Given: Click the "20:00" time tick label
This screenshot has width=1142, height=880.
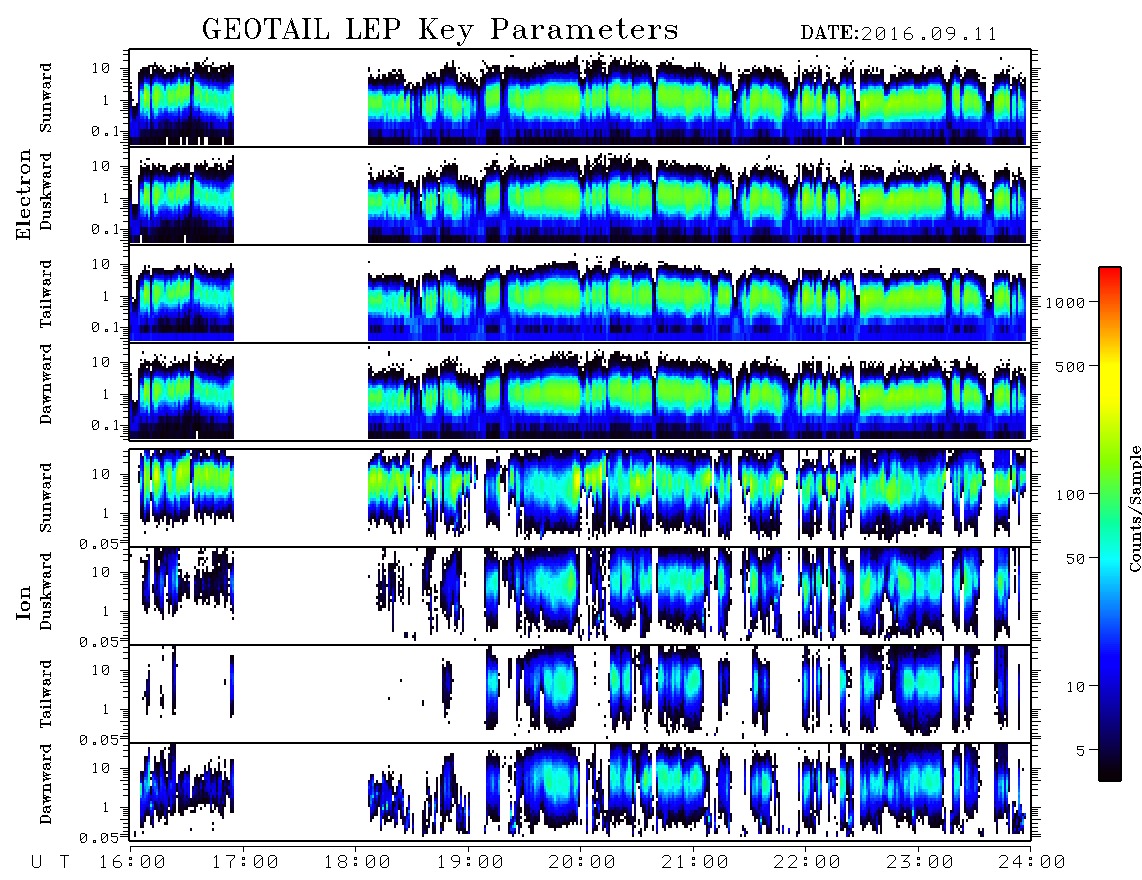Looking at the screenshot, I should click(582, 863).
